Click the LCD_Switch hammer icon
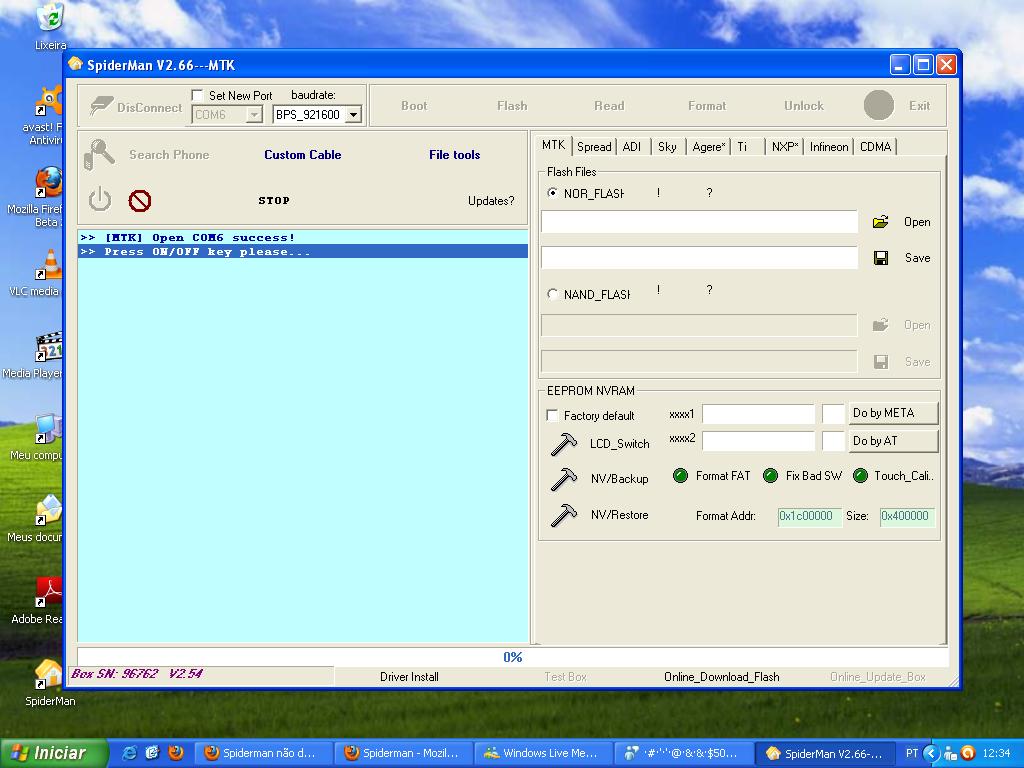The image size is (1024, 768). (x=564, y=444)
